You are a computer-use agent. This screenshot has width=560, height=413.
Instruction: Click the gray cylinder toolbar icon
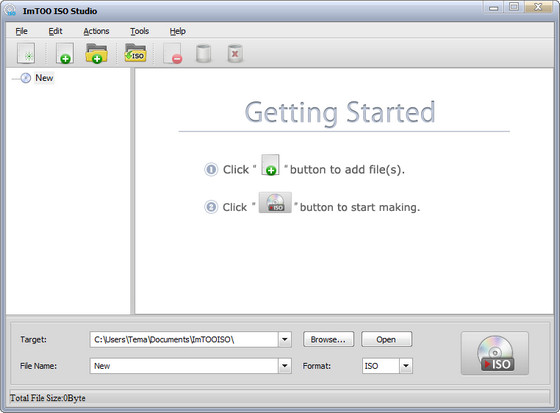pyautogui.click(x=204, y=54)
